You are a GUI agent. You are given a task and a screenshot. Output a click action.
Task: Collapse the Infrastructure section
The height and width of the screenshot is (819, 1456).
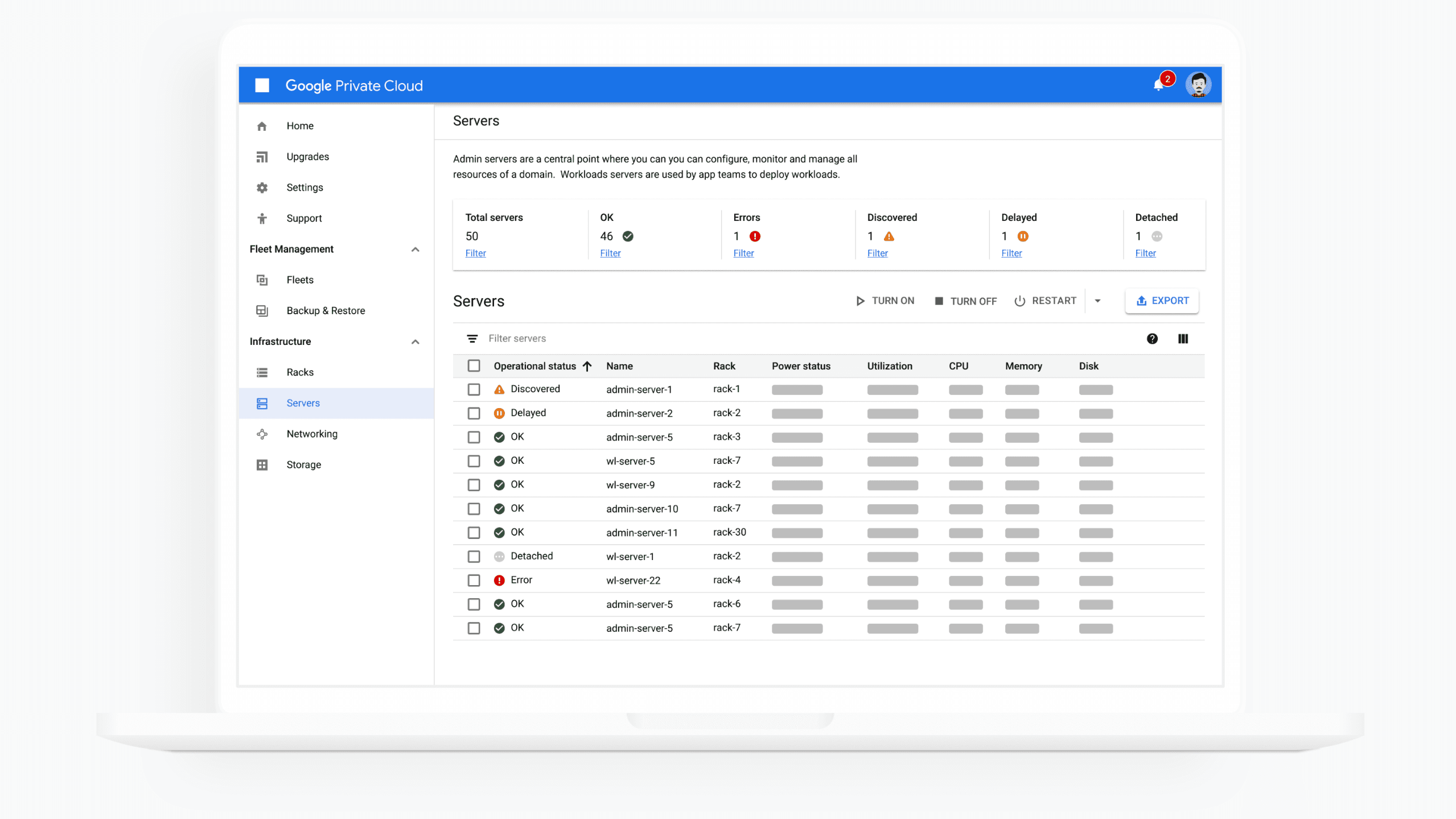(x=415, y=341)
